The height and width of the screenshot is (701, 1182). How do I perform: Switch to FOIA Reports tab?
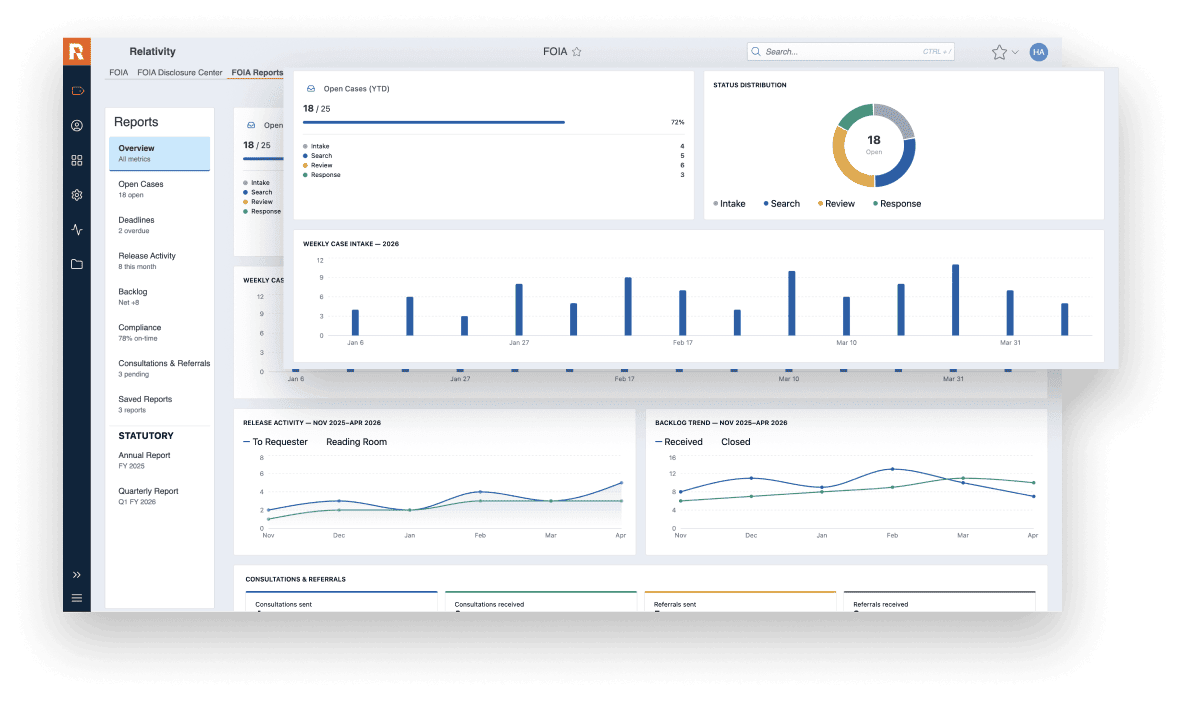[257, 72]
